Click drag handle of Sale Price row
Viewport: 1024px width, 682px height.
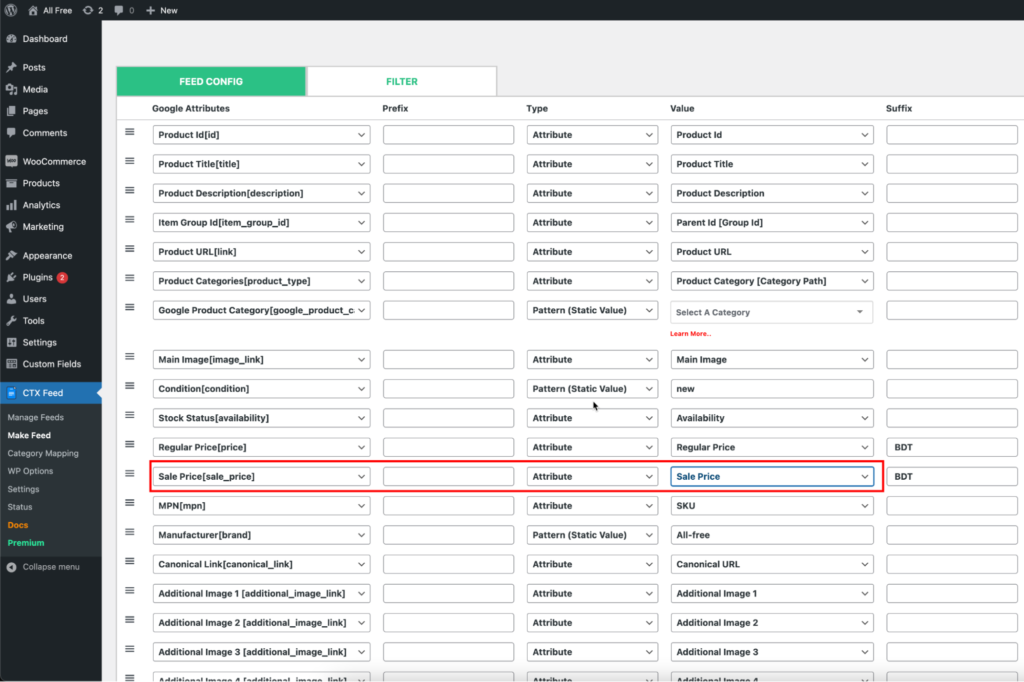click(130, 474)
